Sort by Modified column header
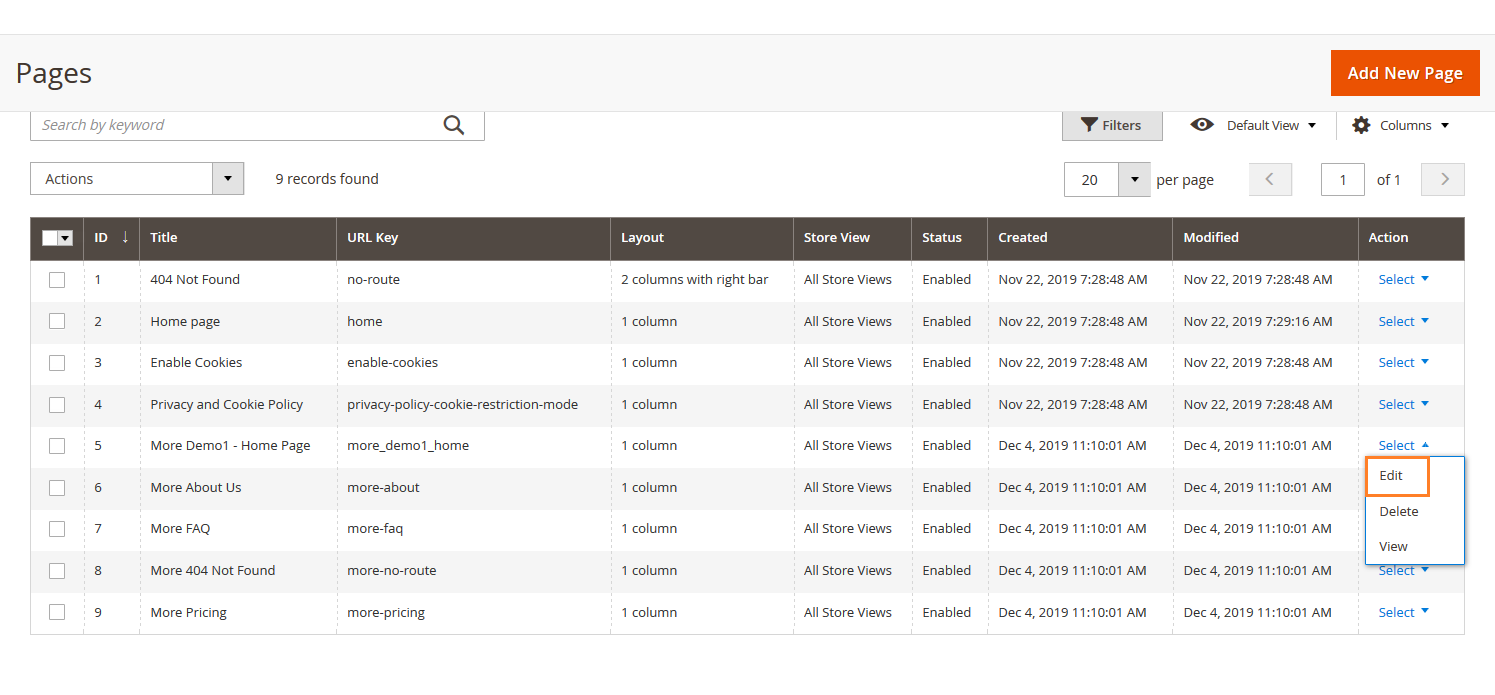This screenshot has width=1495, height=695. pyautogui.click(x=1265, y=238)
